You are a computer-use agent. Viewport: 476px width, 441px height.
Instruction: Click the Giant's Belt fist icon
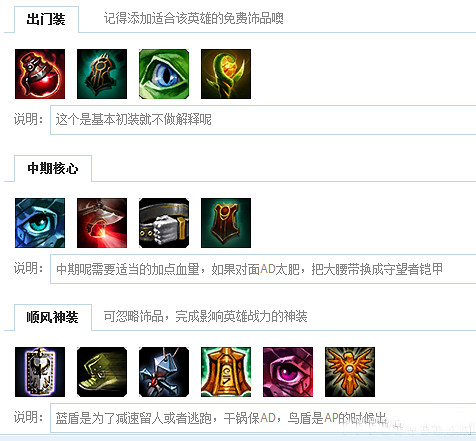pos(164,223)
